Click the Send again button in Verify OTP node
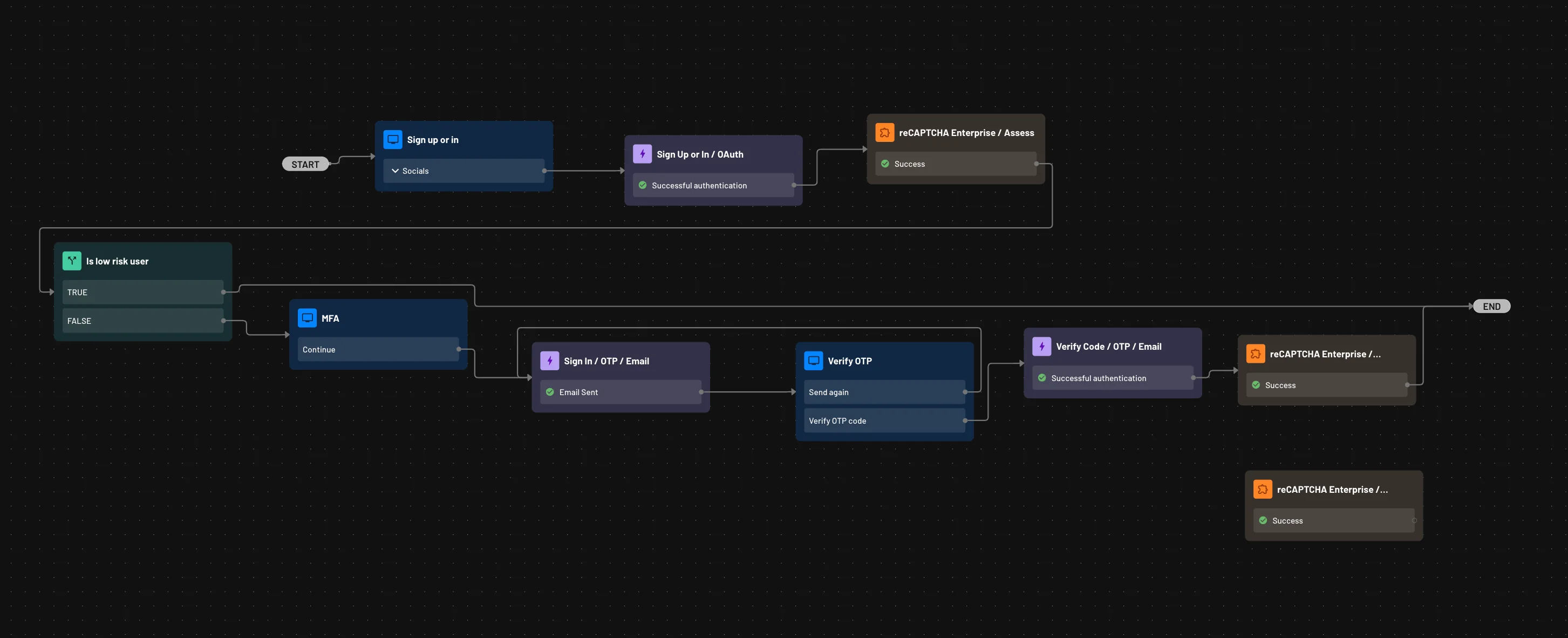The image size is (1568, 638). 884,392
